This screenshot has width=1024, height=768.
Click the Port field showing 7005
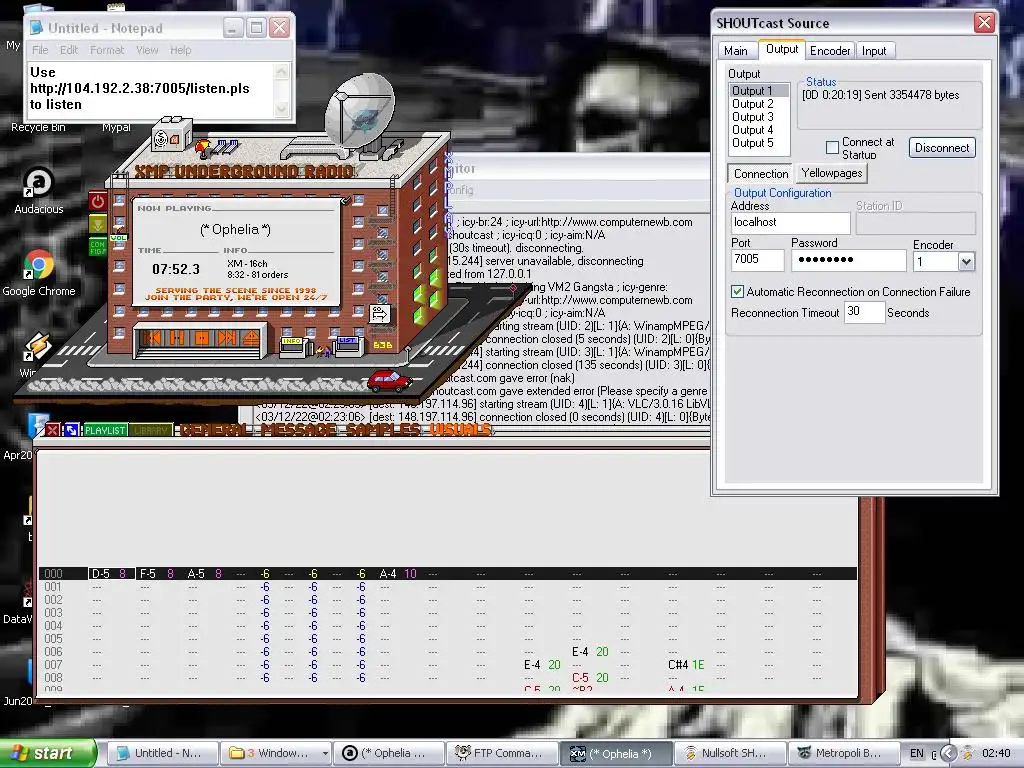(x=758, y=260)
